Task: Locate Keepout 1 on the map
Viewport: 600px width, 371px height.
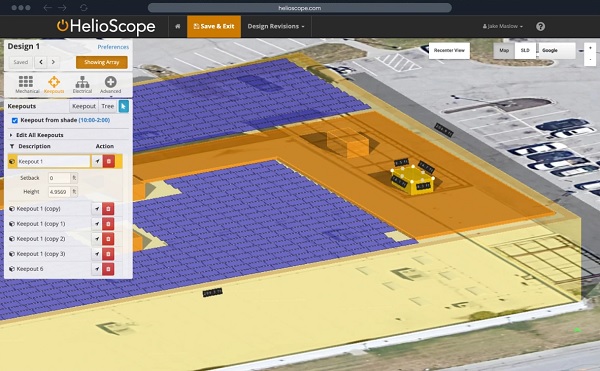Action: (97, 161)
